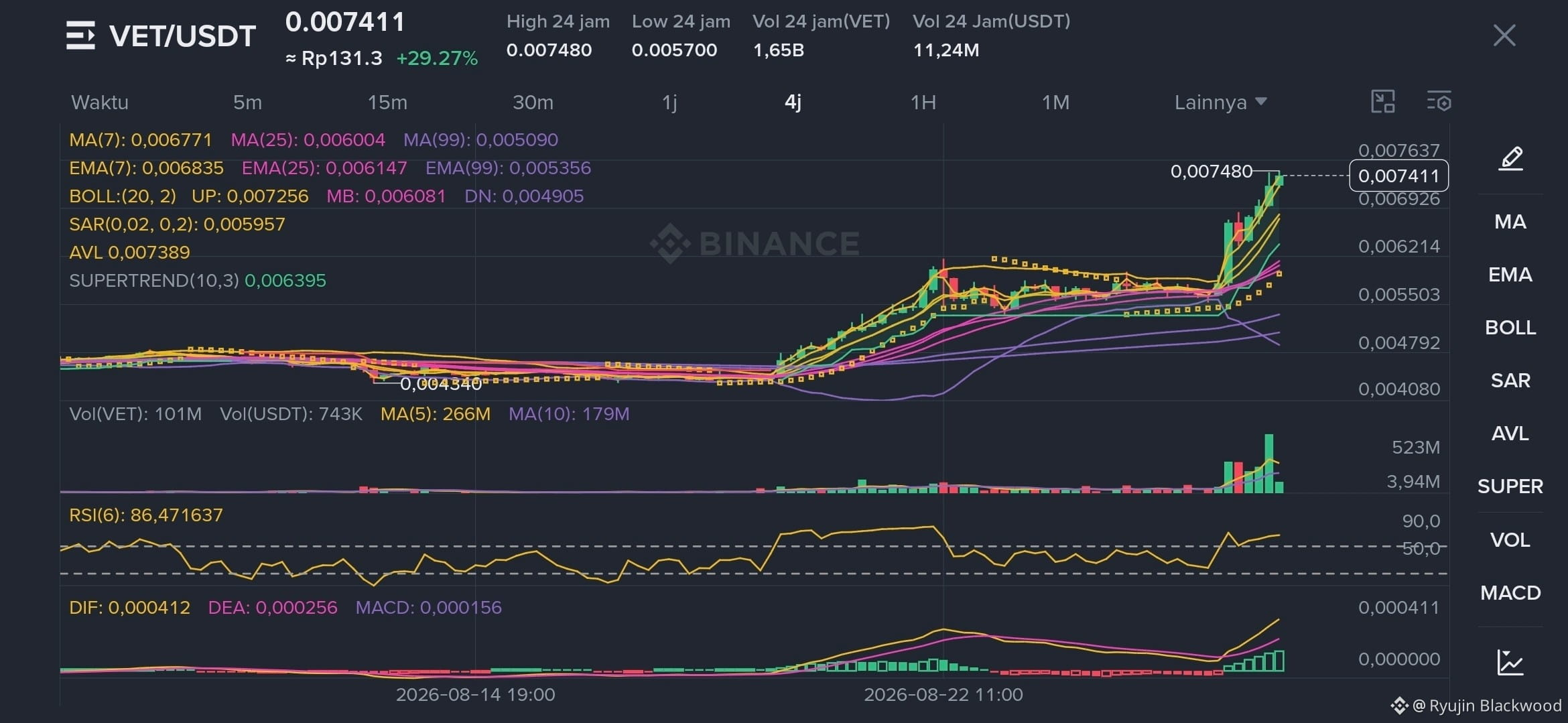The width and height of the screenshot is (1568, 723).
Task: Select the pencil drawing tool
Action: pos(1510,159)
